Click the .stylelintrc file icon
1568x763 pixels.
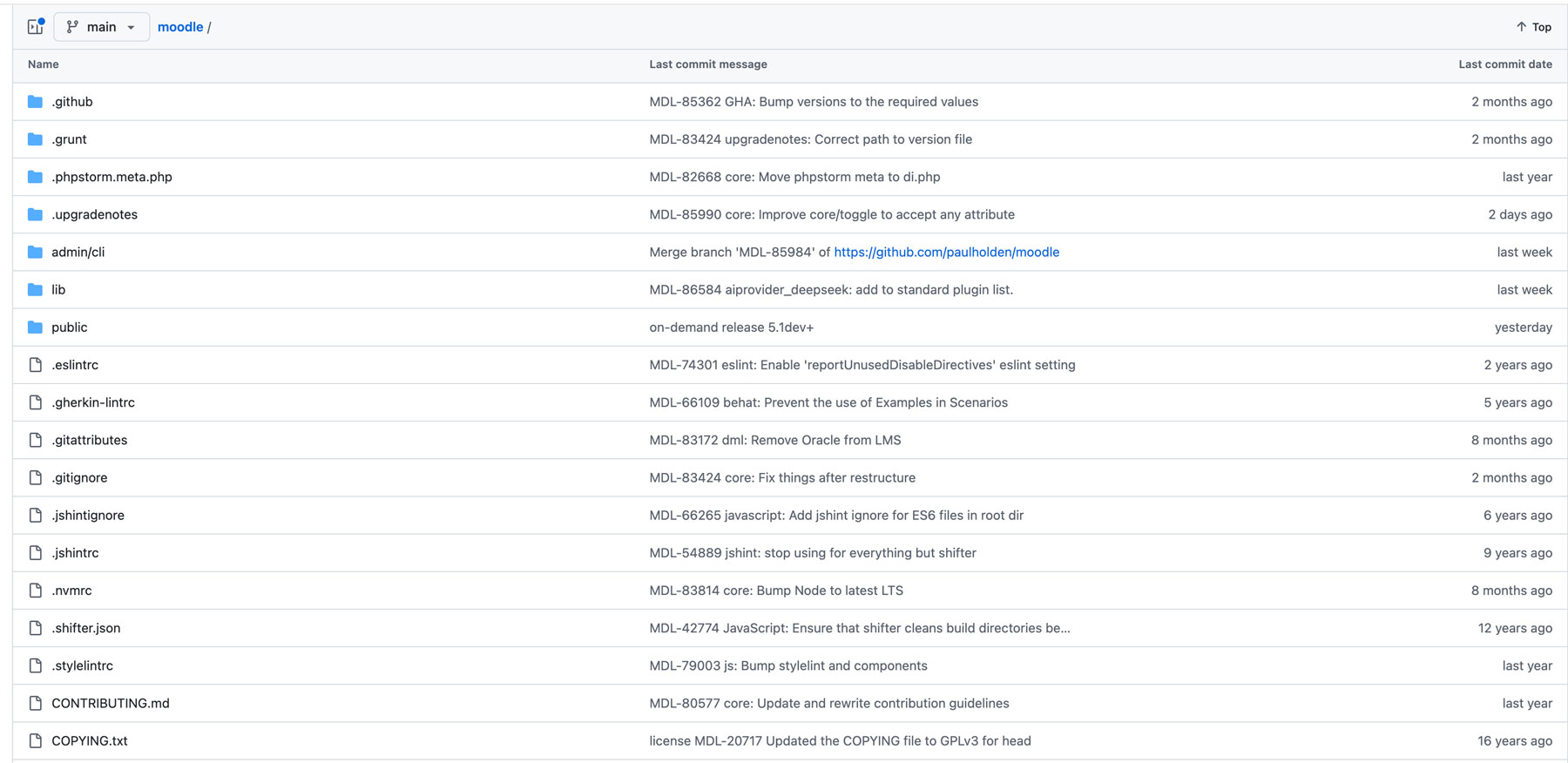35,665
